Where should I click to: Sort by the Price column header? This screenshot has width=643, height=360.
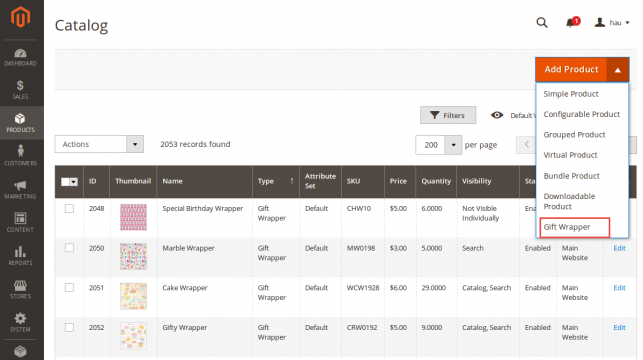pyautogui.click(x=400, y=182)
